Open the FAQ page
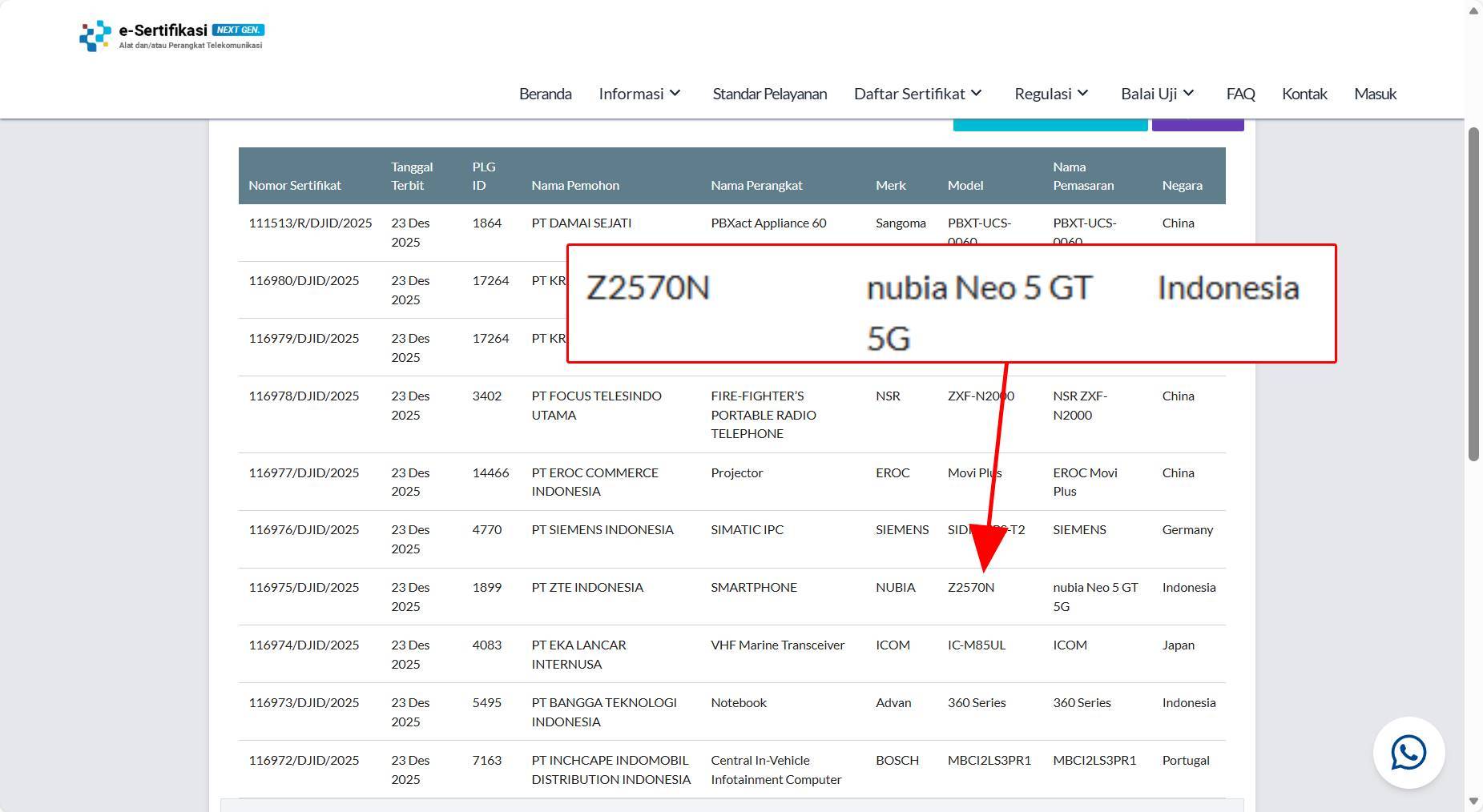This screenshot has height=812, width=1483. (x=1240, y=94)
